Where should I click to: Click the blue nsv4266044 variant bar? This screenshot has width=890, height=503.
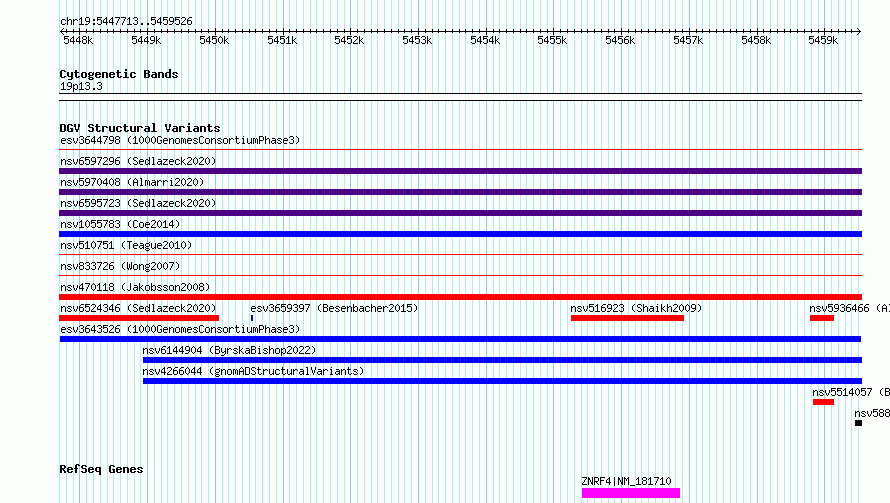point(502,381)
